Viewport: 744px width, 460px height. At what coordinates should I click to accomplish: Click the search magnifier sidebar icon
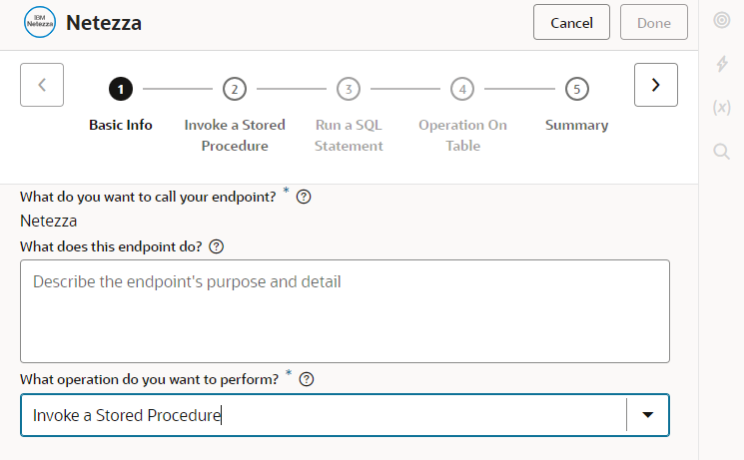(x=721, y=151)
